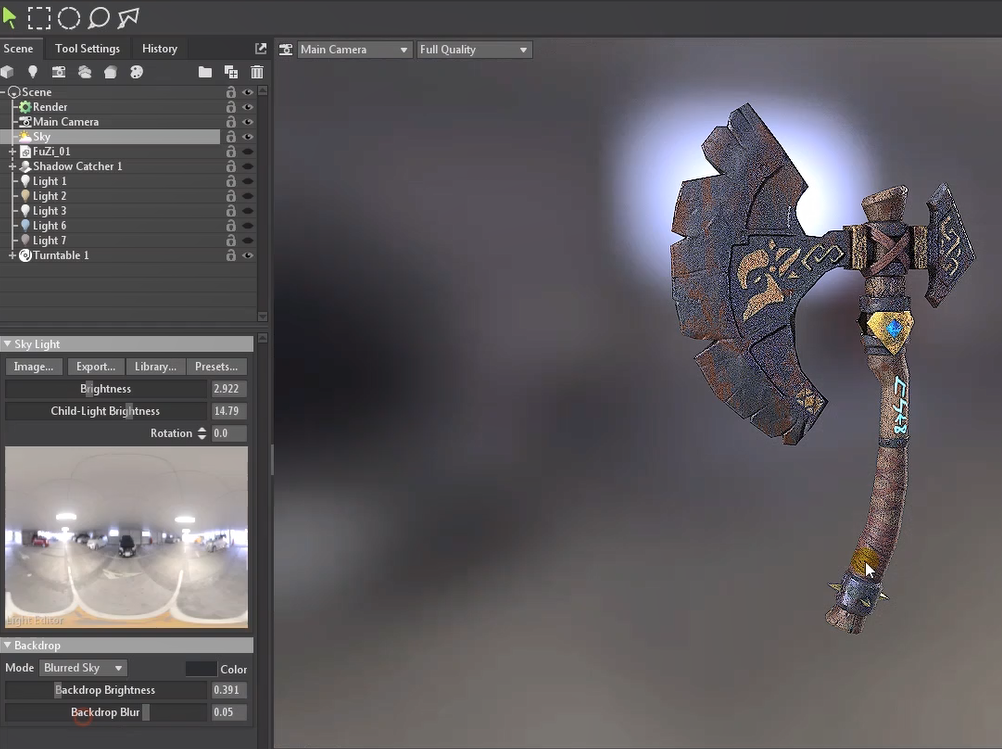
Task: Show the FuZi_01 object via eye icon
Action: pyautogui.click(x=247, y=152)
